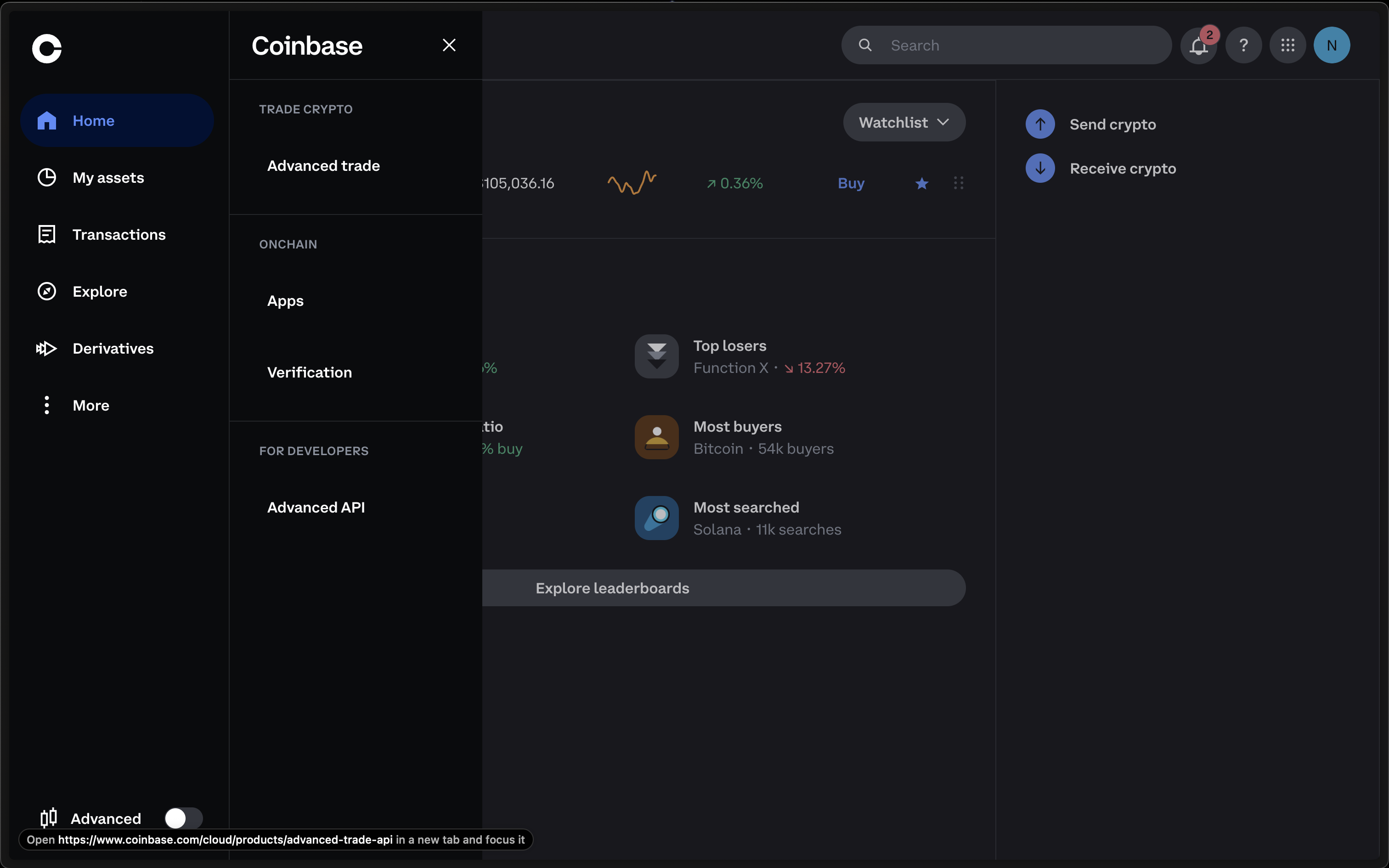Open Home in the sidebar
The height and width of the screenshot is (868, 1389).
pyautogui.click(x=117, y=120)
